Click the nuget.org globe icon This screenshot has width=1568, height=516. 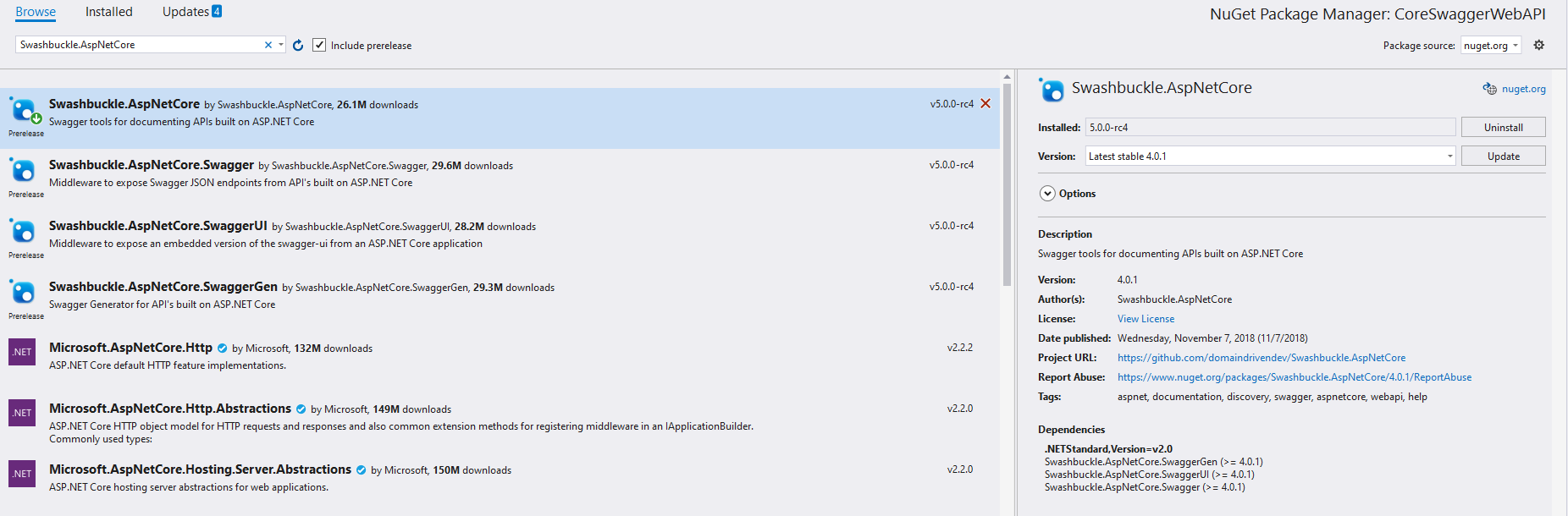point(1490,89)
